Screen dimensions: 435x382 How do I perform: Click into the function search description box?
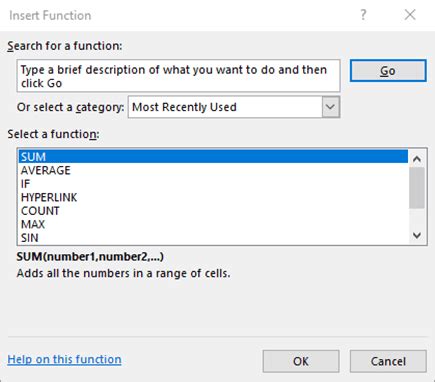point(178,76)
